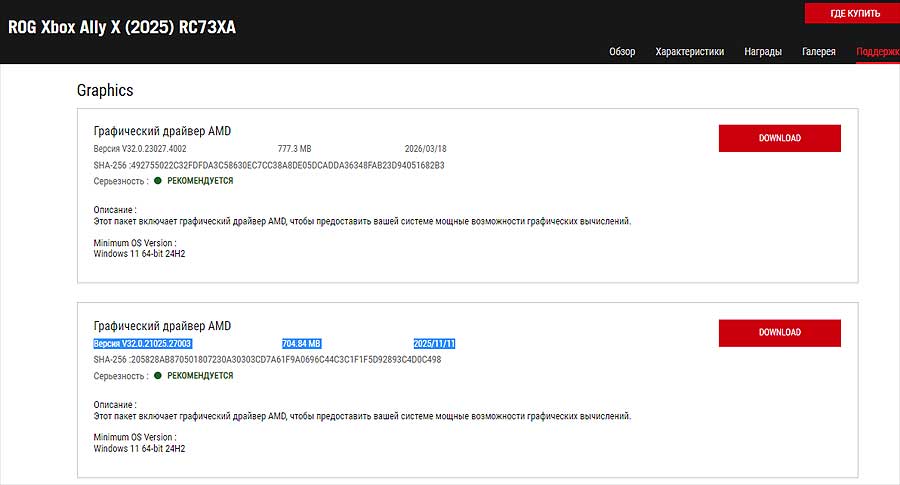Click the description paragraph in the 2026/03/18 driver card
This screenshot has height=485, width=900.
[362, 221]
